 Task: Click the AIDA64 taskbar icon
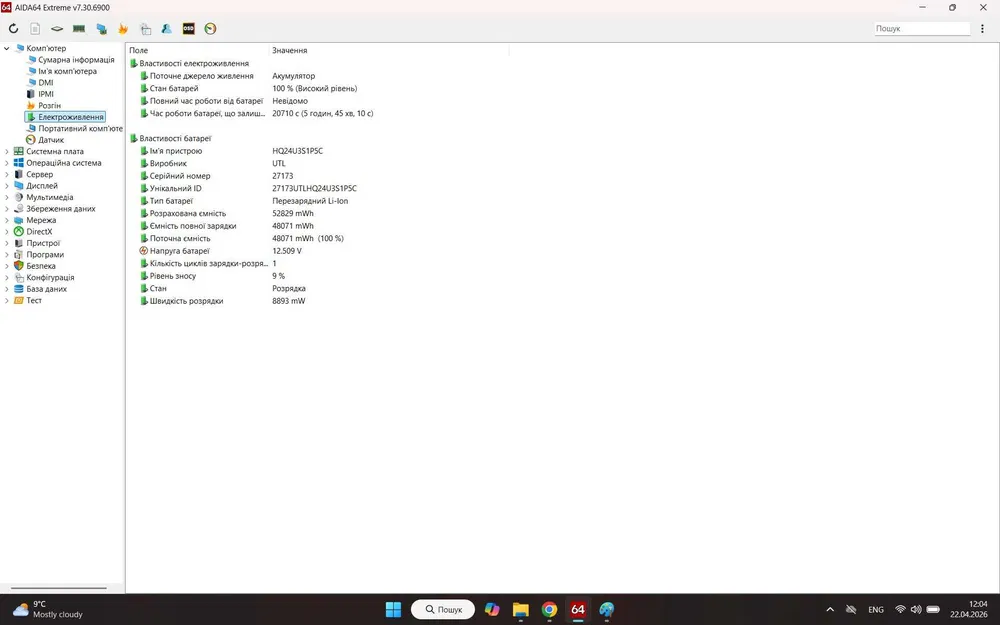coord(578,610)
